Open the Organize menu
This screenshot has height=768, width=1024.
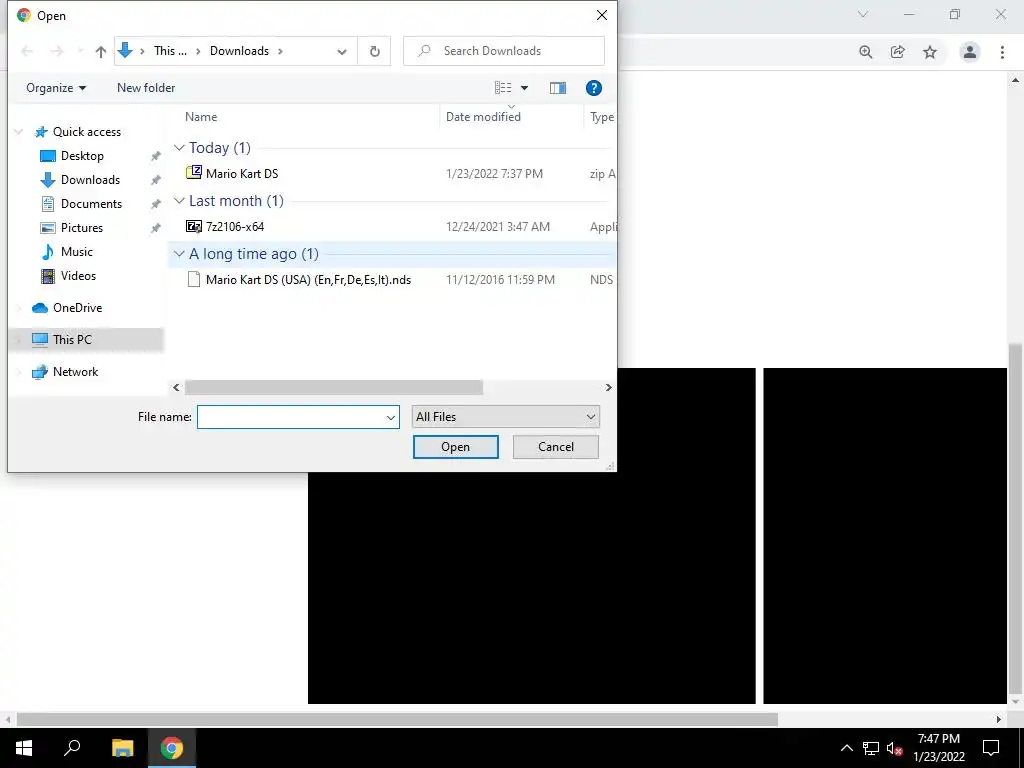[x=56, y=88]
